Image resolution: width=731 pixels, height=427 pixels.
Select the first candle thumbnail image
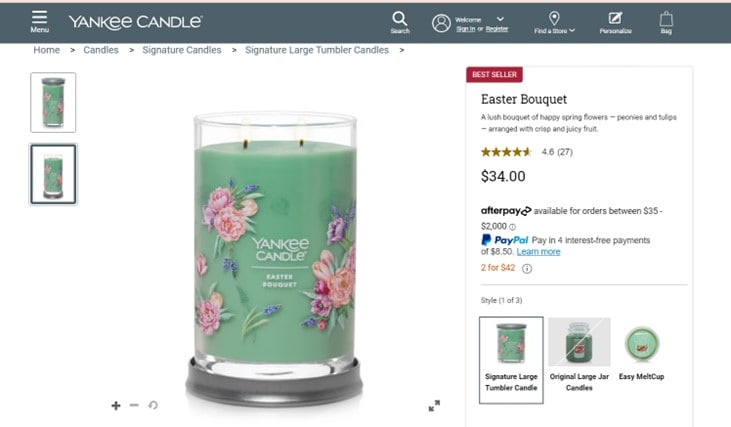pos(53,103)
